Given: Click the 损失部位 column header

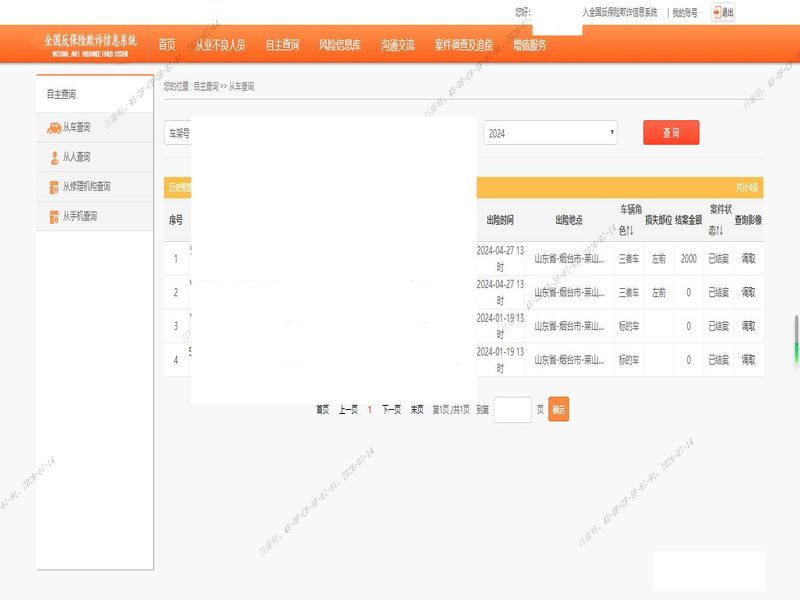Looking at the screenshot, I should [x=658, y=220].
